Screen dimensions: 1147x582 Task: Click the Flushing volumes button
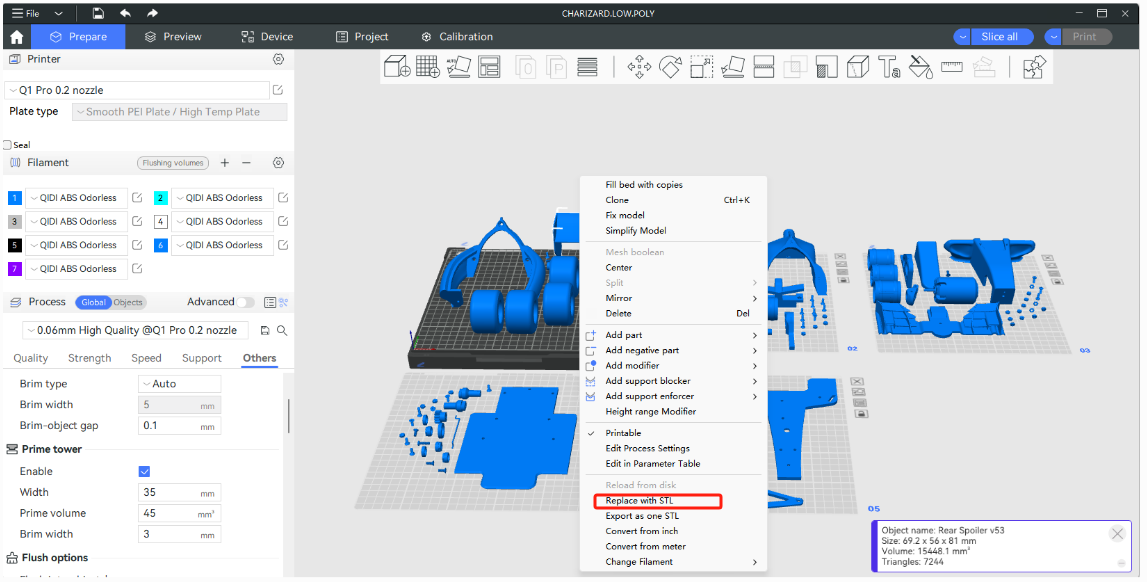click(x=172, y=163)
